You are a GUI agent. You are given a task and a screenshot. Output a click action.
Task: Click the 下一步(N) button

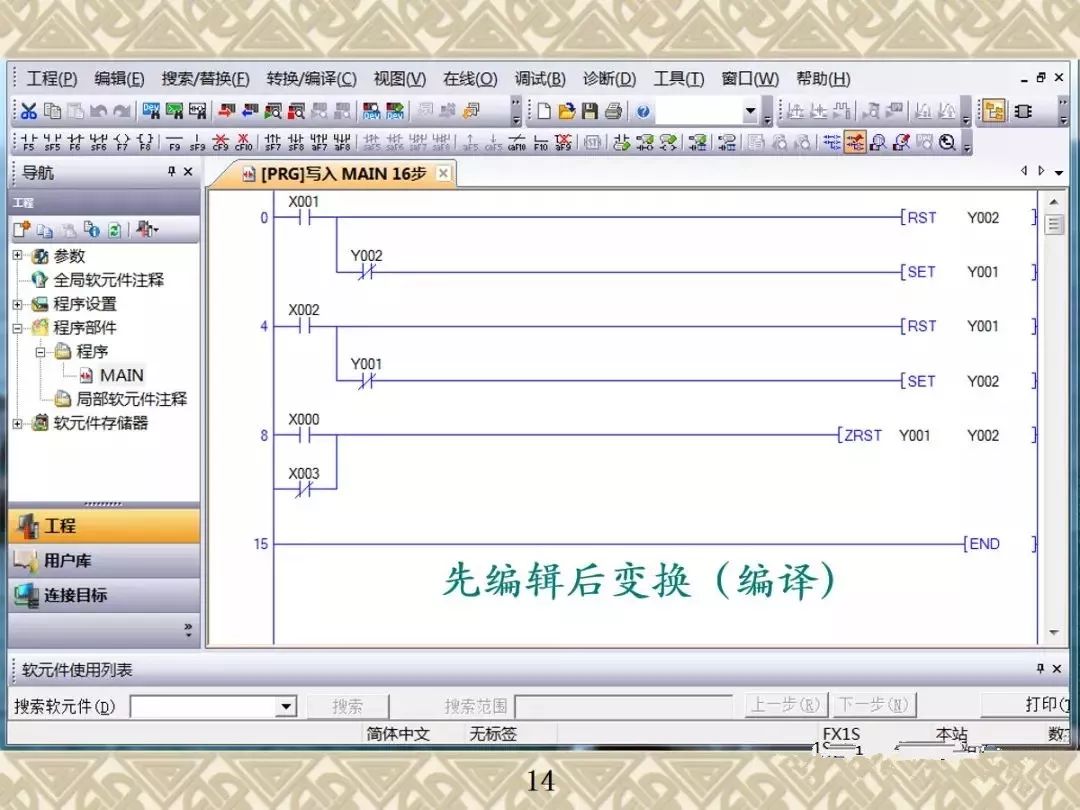[x=875, y=705]
